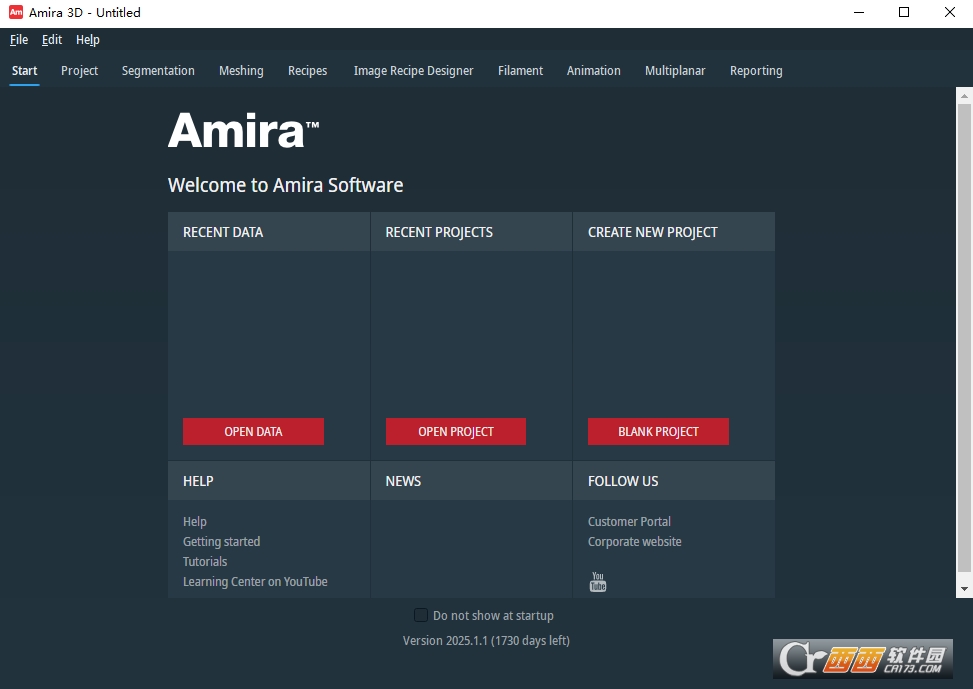Switch to the Filament tab

pyautogui.click(x=520, y=71)
